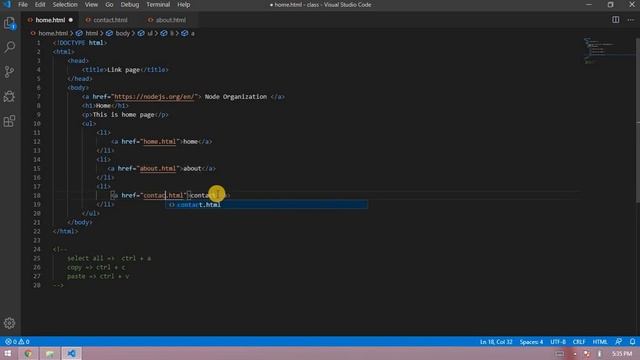Click the 'paste => ctrl + v' comment line
640x360 pixels.
pyautogui.click(x=98, y=276)
